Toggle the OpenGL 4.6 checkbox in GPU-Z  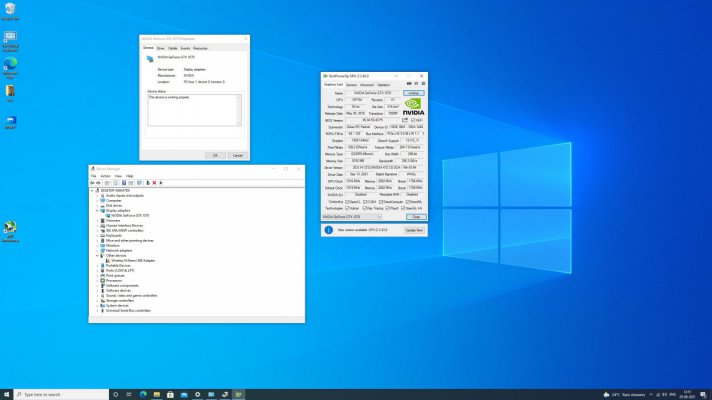tap(403, 208)
